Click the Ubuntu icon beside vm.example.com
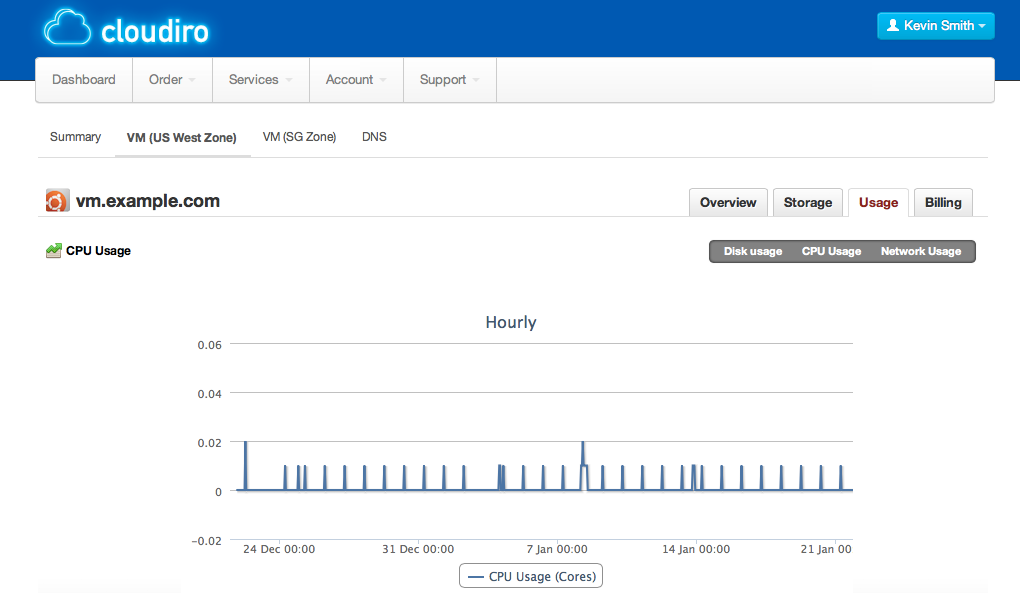This screenshot has width=1020, height=600. pos(57,201)
